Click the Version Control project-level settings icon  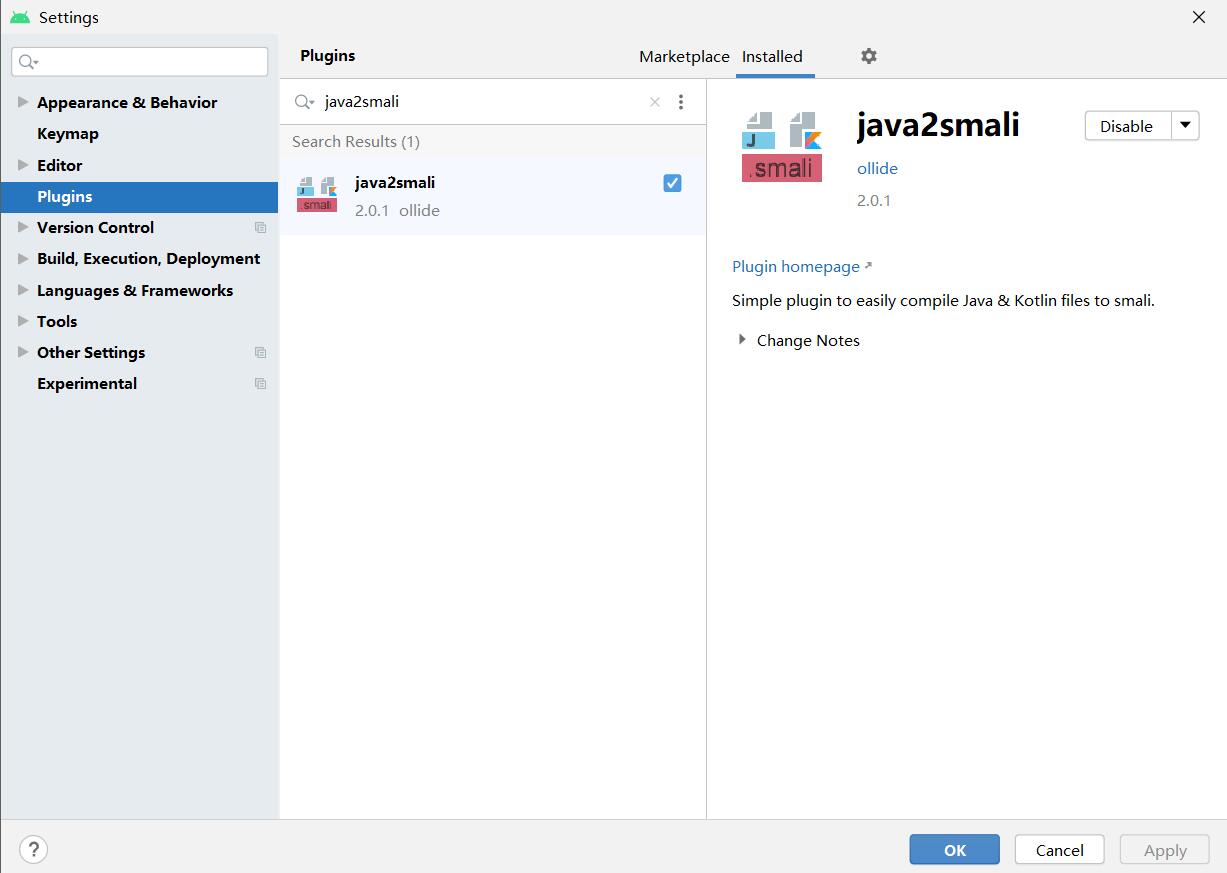pyautogui.click(x=261, y=228)
